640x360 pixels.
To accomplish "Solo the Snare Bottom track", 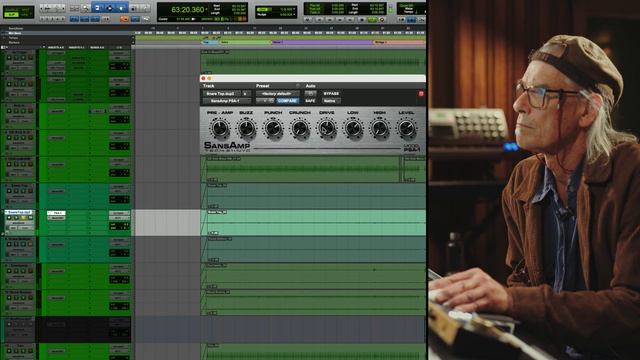I will 23,244.
